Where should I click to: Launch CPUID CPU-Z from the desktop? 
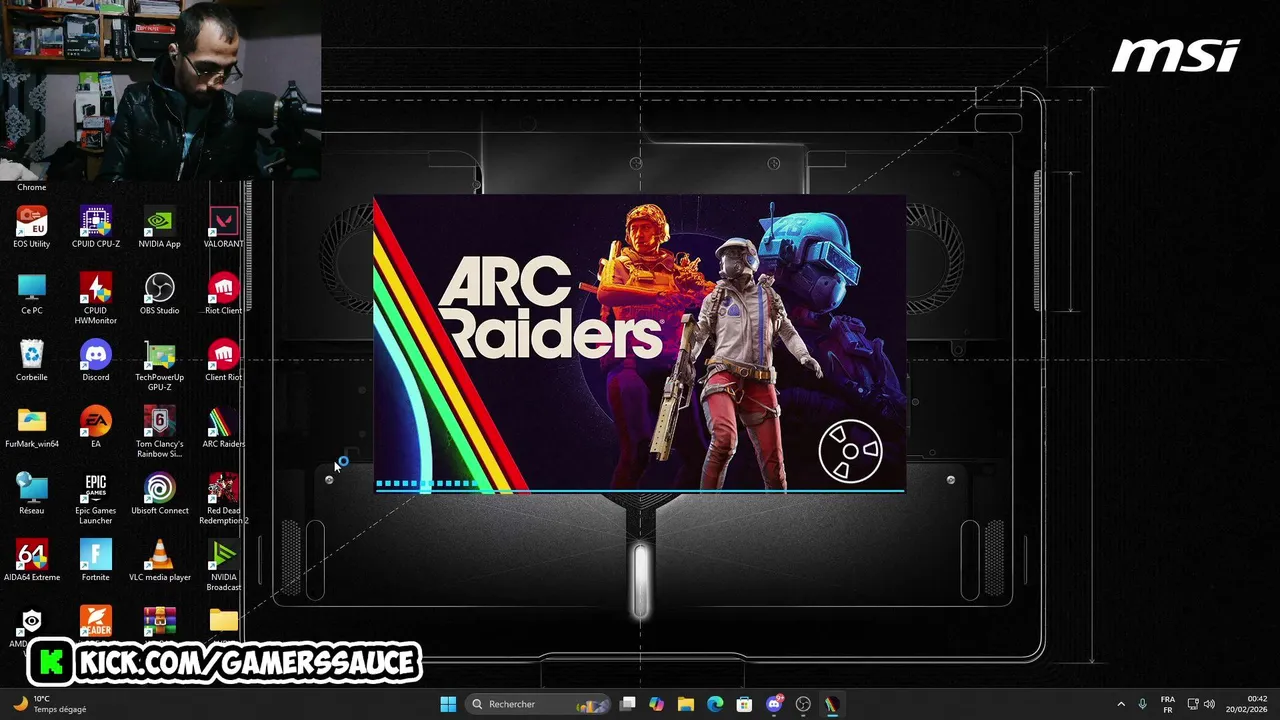[x=96, y=227]
